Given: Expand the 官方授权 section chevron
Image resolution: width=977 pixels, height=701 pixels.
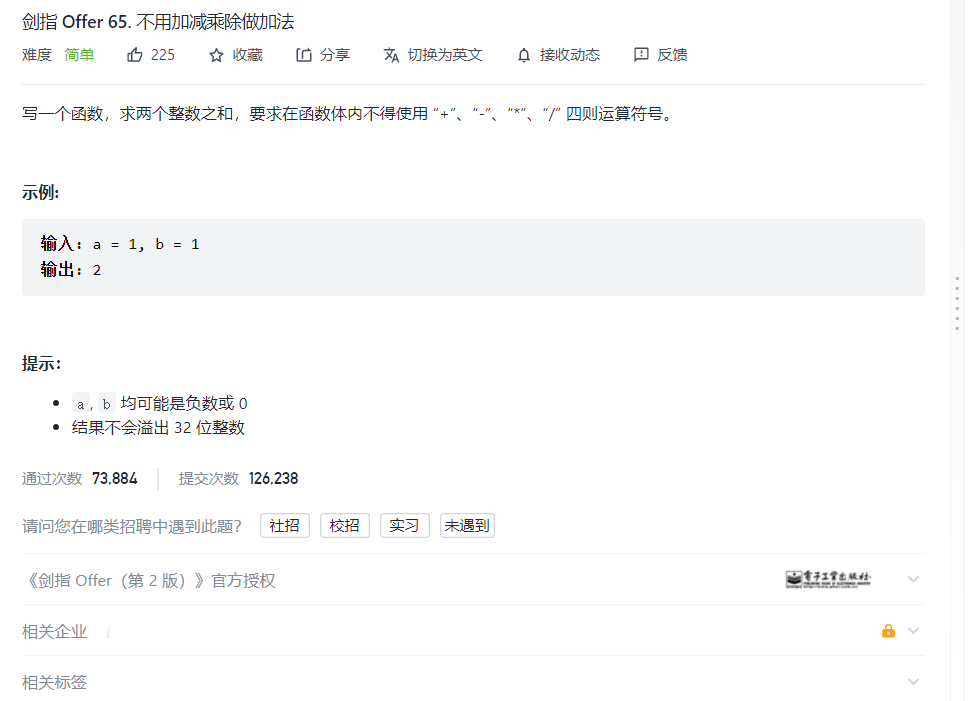Looking at the screenshot, I should point(913,579).
